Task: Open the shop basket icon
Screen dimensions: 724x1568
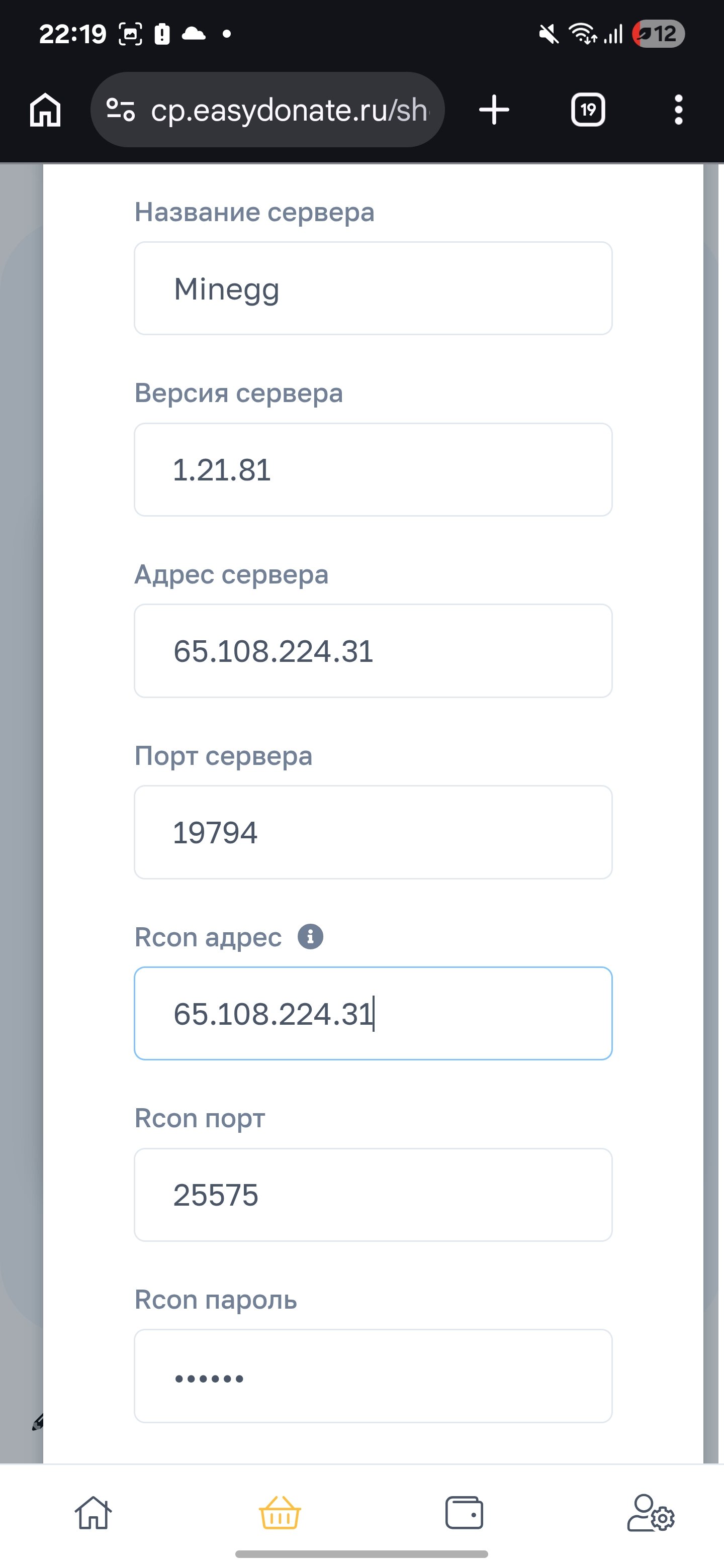Action: 280,1513
